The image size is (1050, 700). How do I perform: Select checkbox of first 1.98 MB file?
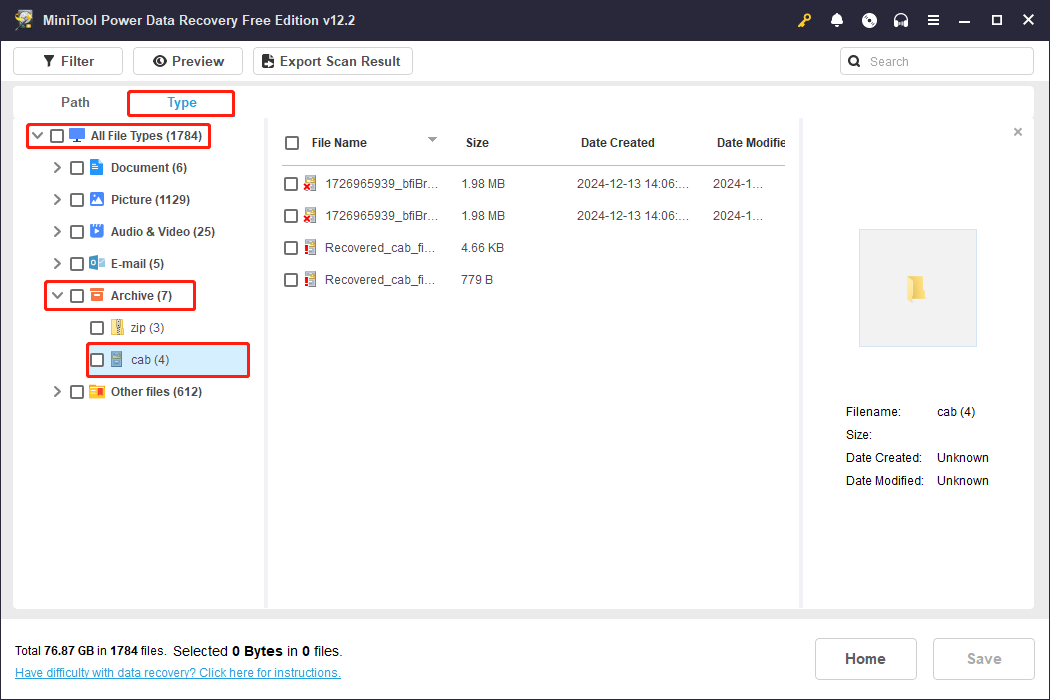click(291, 184)
